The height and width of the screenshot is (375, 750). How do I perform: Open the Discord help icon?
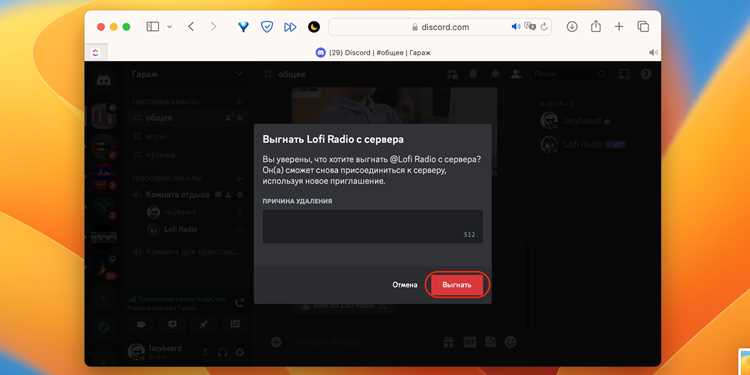pyautogui.click(x=646, y=74)
